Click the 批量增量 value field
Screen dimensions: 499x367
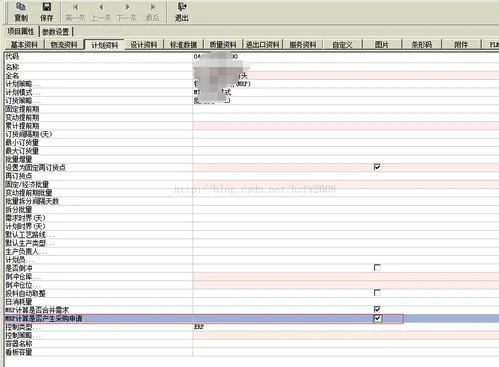coord(346,159)
